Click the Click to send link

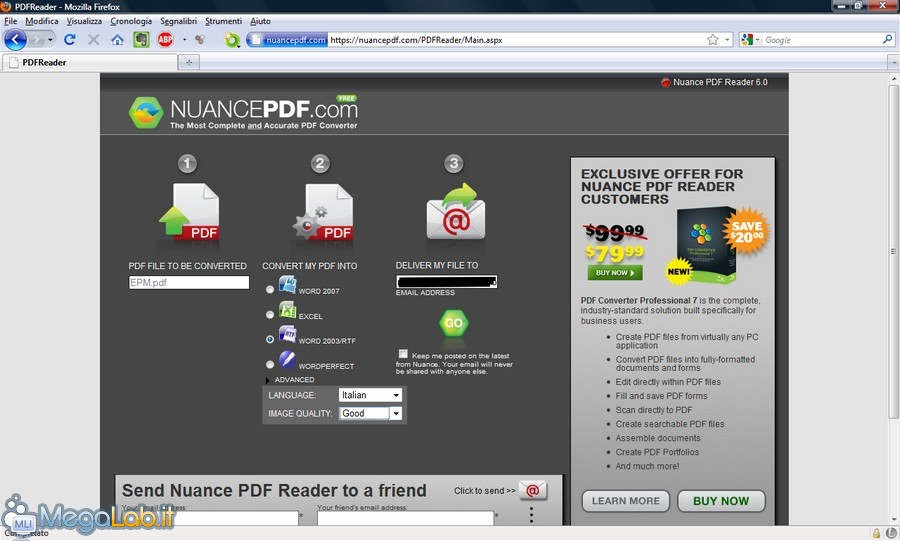[x=485, y=491]
